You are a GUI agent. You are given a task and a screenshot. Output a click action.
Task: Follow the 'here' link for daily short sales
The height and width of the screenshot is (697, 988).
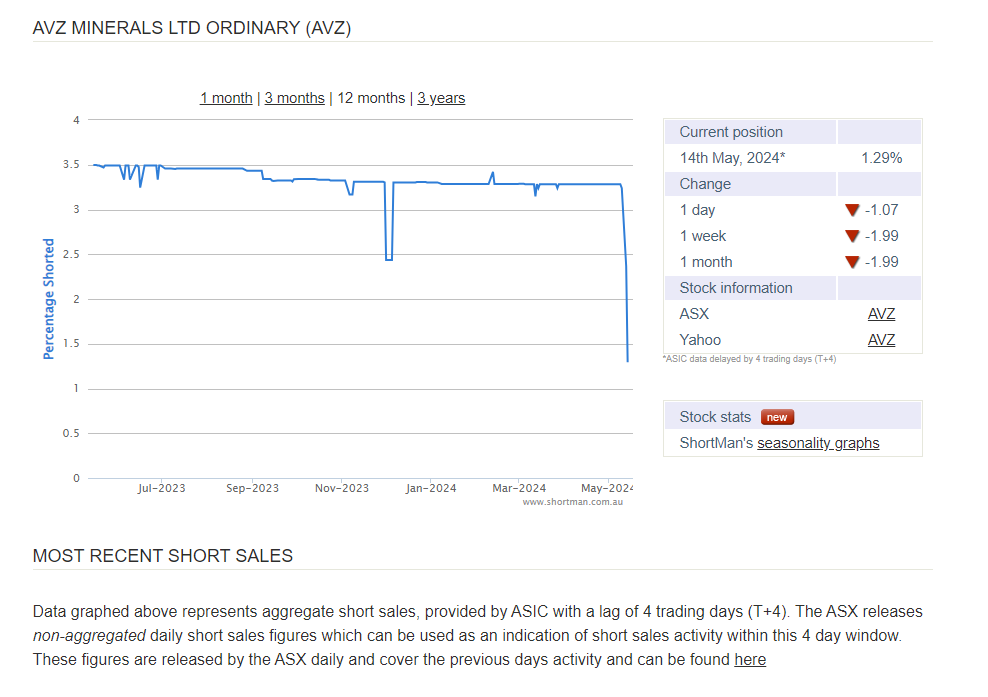coord(750,659)
